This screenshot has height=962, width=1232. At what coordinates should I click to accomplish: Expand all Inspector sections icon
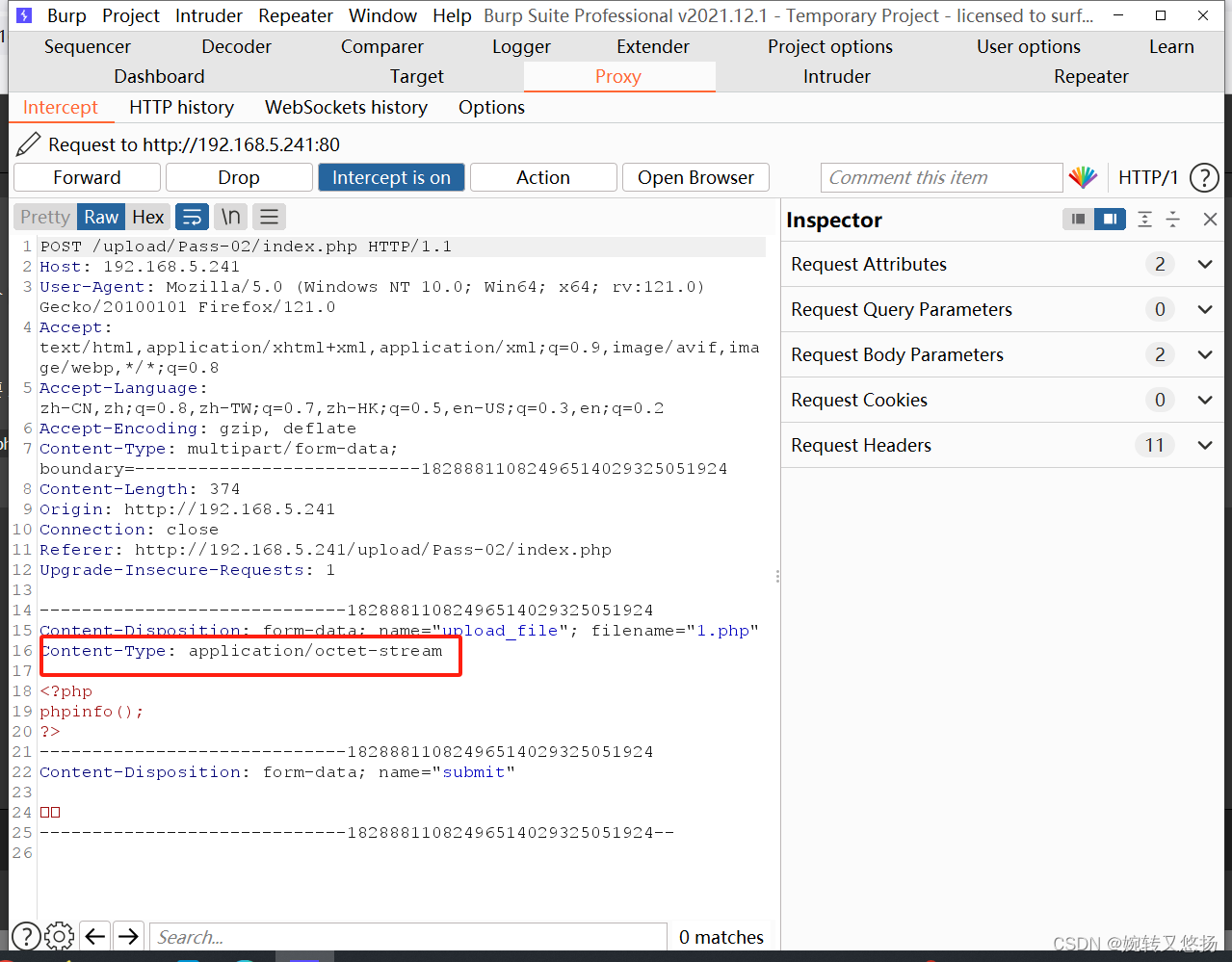(1144, 220)
